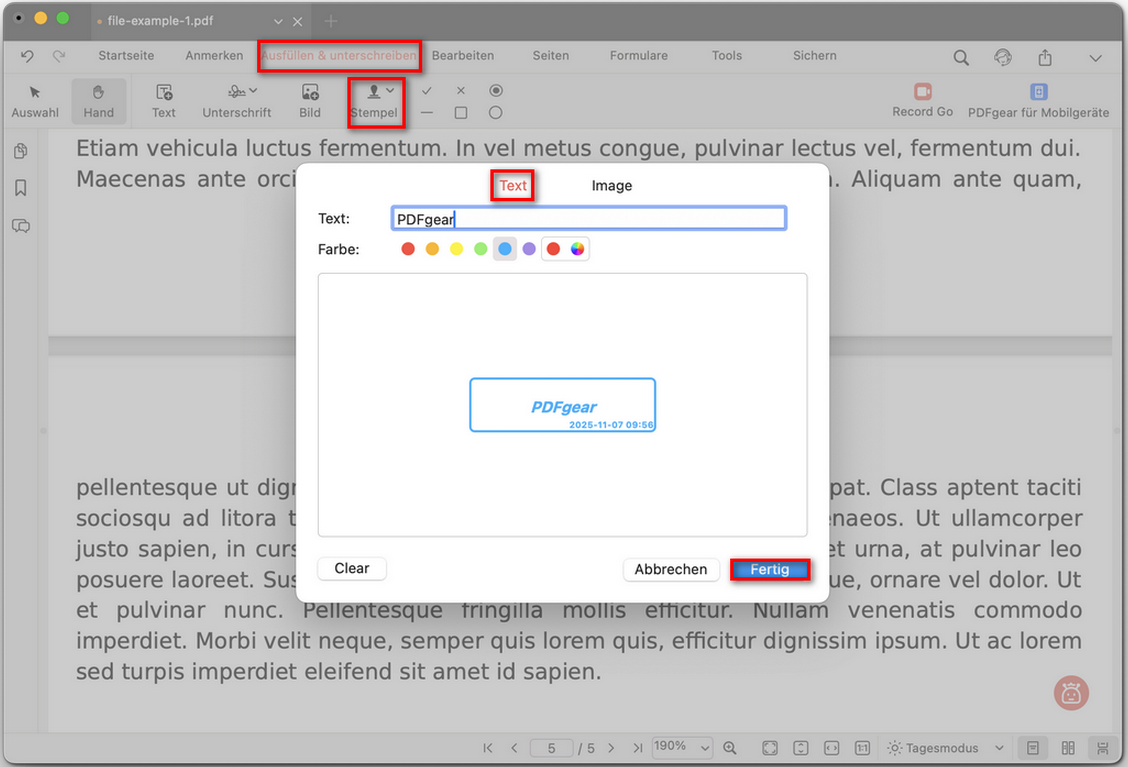Open the bookmarks sidebar panel
Screen dimensions: 1128x767
coord(21,189)
